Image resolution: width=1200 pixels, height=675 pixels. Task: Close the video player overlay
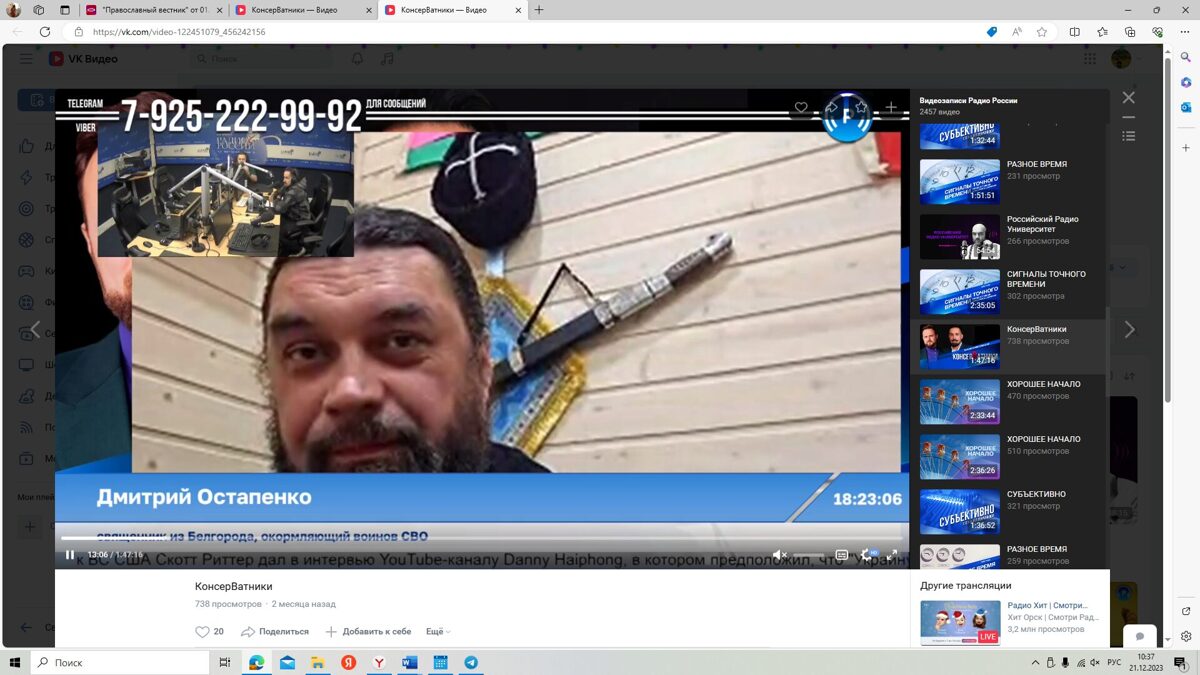(x=1129, y=97)
